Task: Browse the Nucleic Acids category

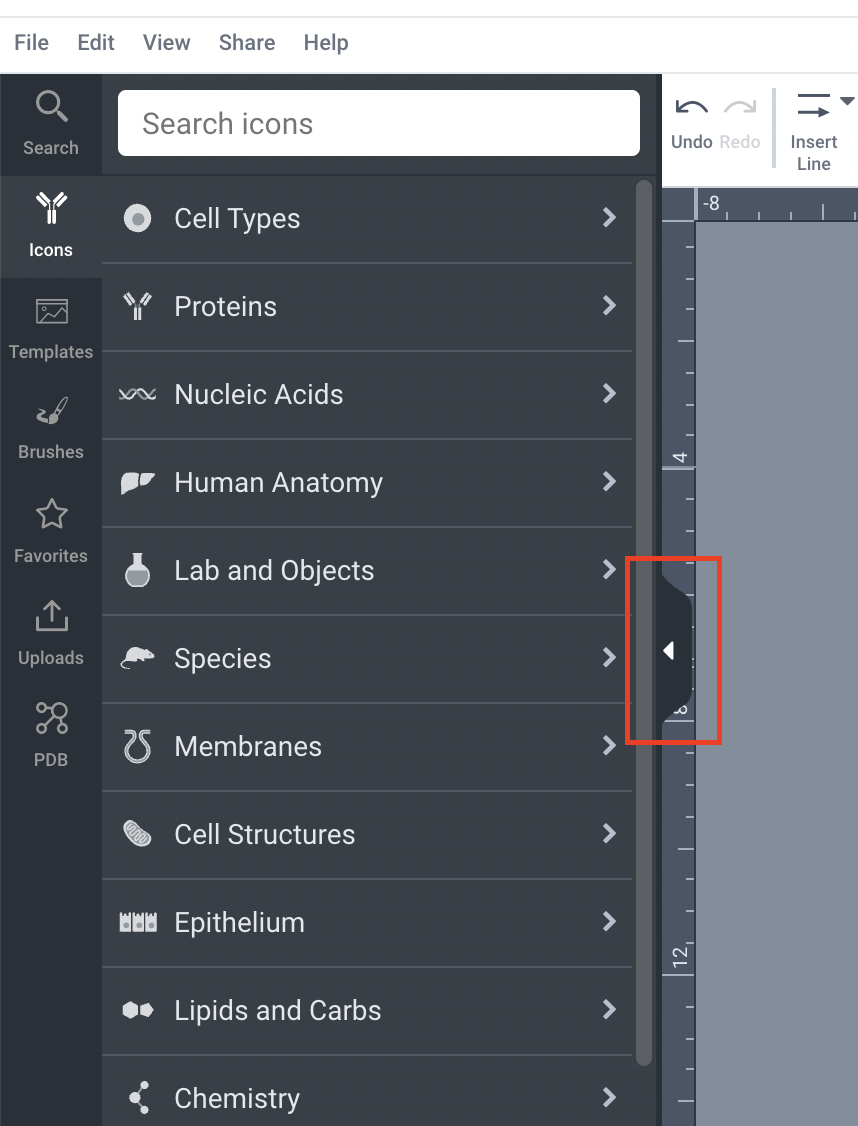Action: (367, 394)
